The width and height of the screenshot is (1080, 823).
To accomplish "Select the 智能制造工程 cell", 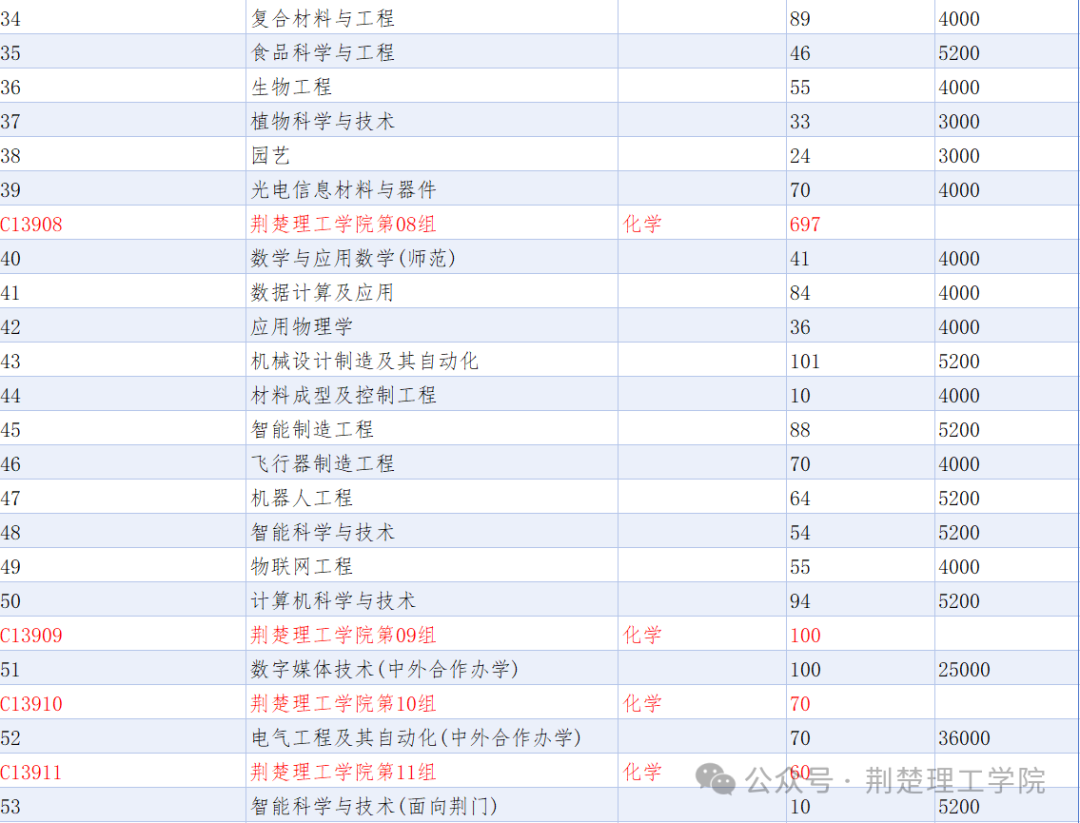I will click(312, 430).
